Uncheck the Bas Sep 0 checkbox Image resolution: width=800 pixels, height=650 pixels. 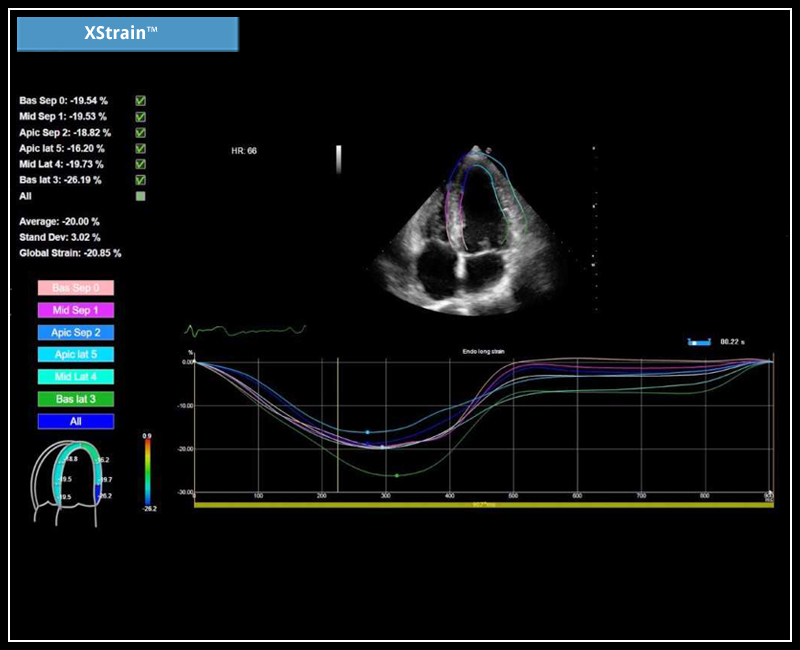point(141,101)
